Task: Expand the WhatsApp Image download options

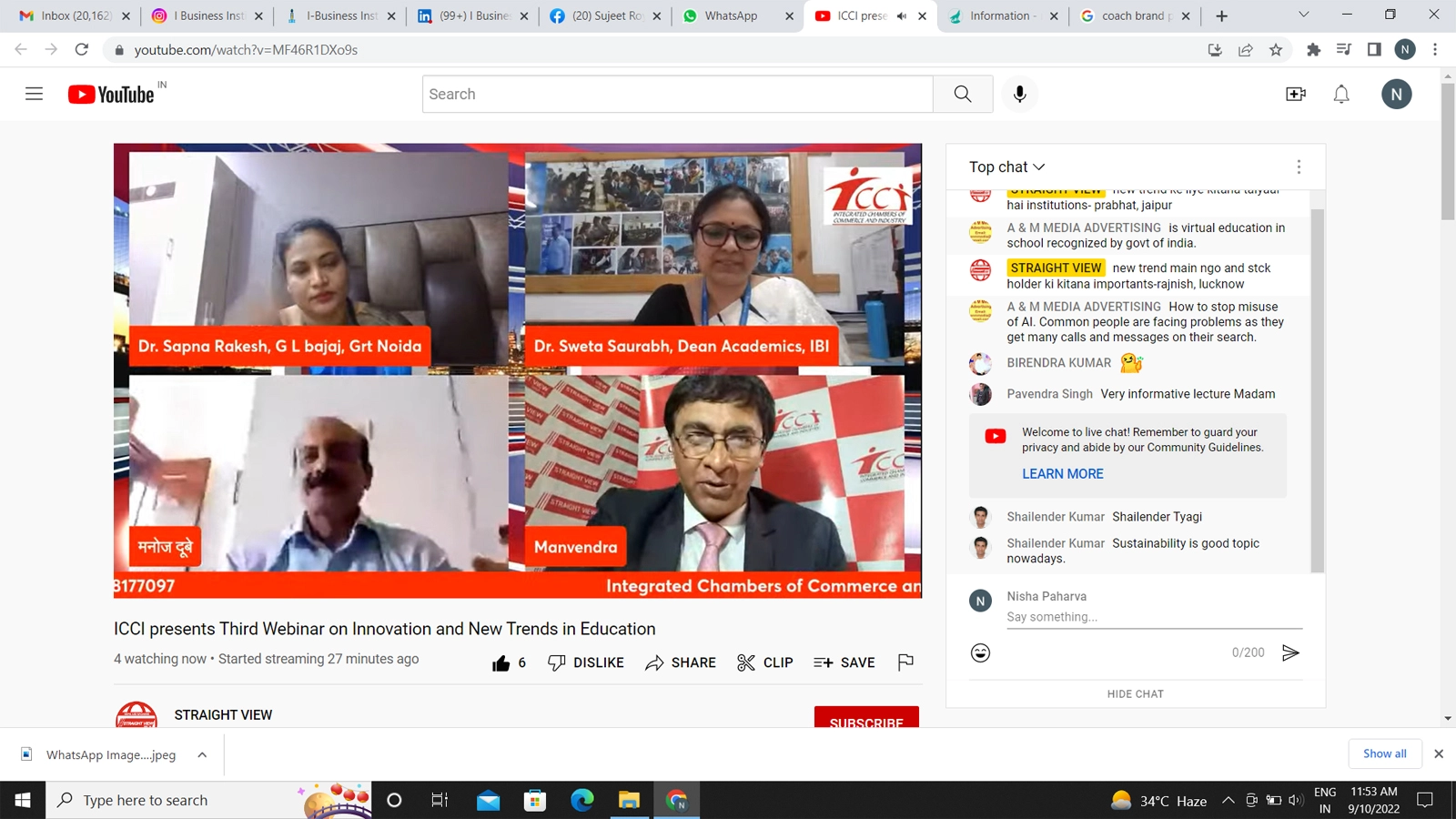Action: (x=202, y=754)
